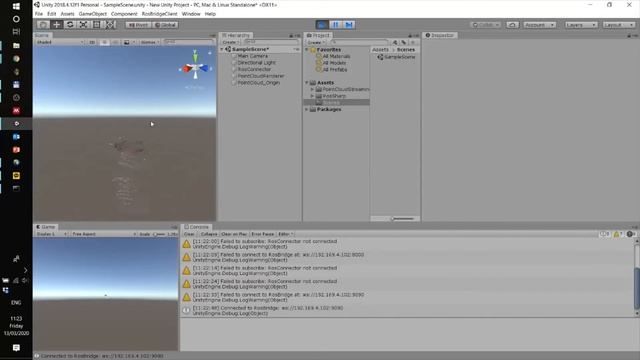
Task: Select the combined Transform tool
Action: click(111, 25)
